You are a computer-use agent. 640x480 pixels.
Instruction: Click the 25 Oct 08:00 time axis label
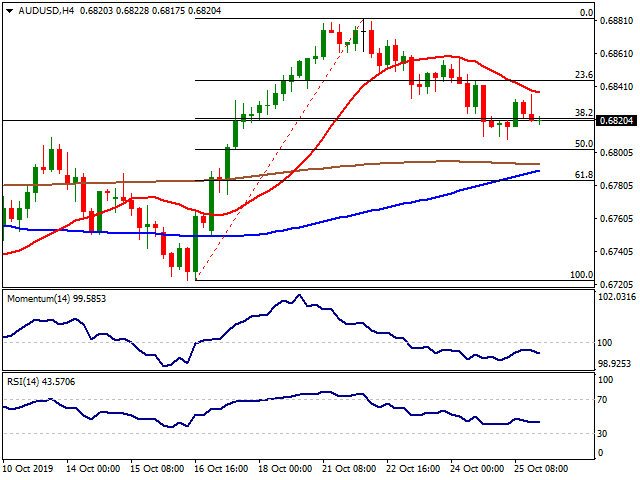coord(541,469)
